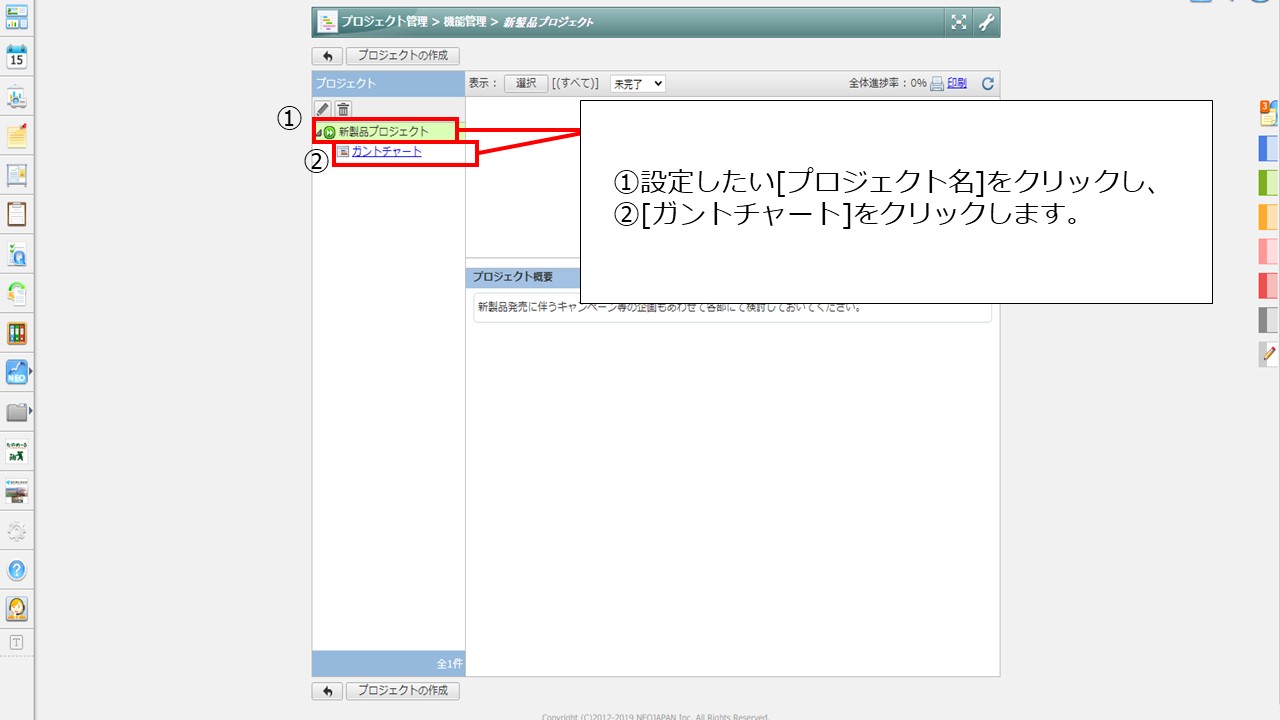Open the blue NEO icon in sidebar

coord(17,372)
